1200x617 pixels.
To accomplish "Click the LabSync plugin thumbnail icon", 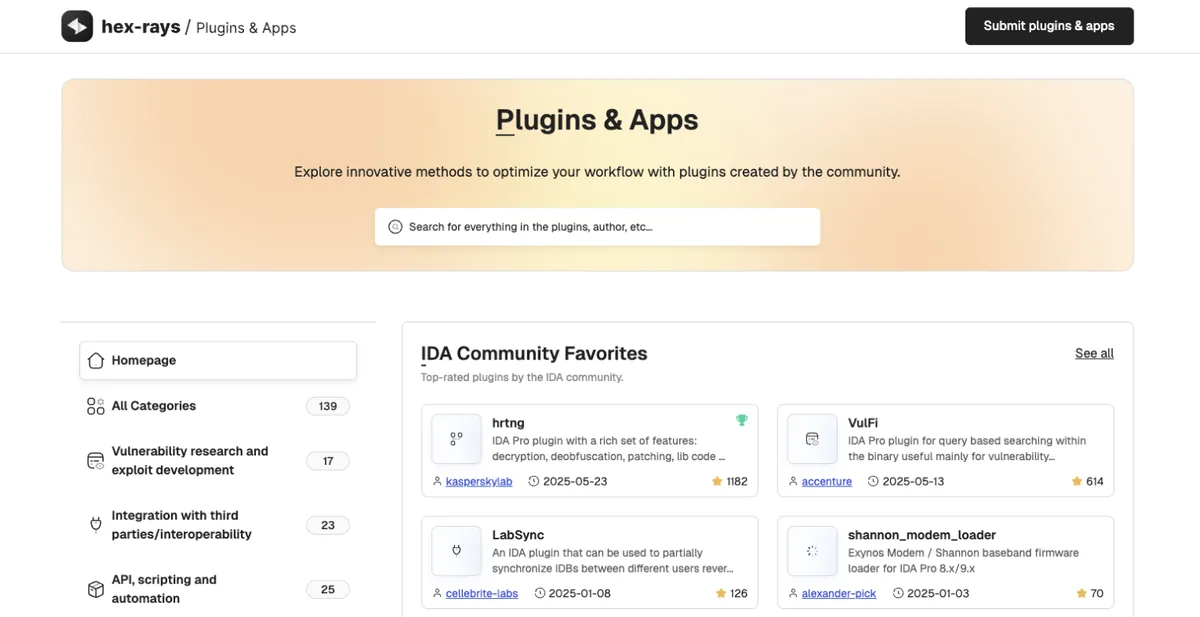I will tap(457, 551).
